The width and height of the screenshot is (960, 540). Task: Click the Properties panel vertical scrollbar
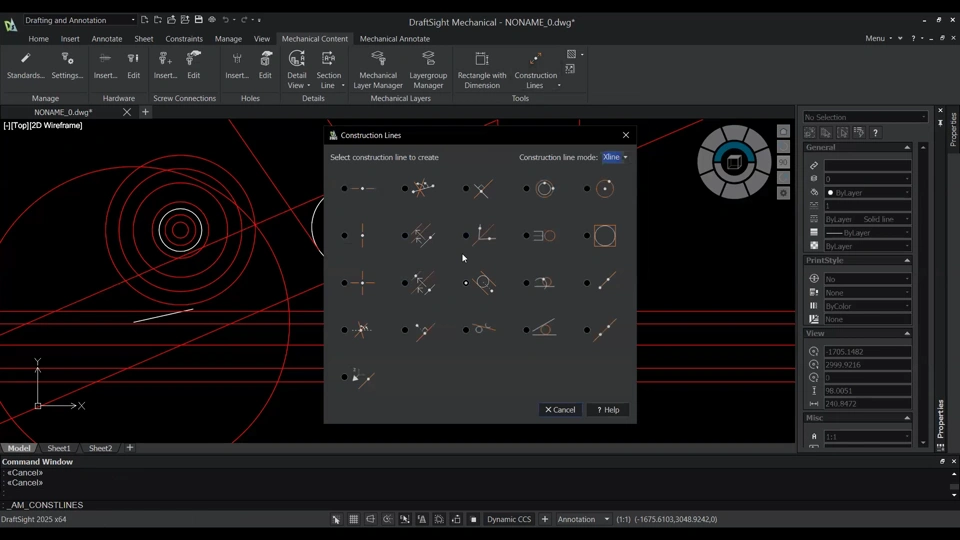[x=923, y=294]
